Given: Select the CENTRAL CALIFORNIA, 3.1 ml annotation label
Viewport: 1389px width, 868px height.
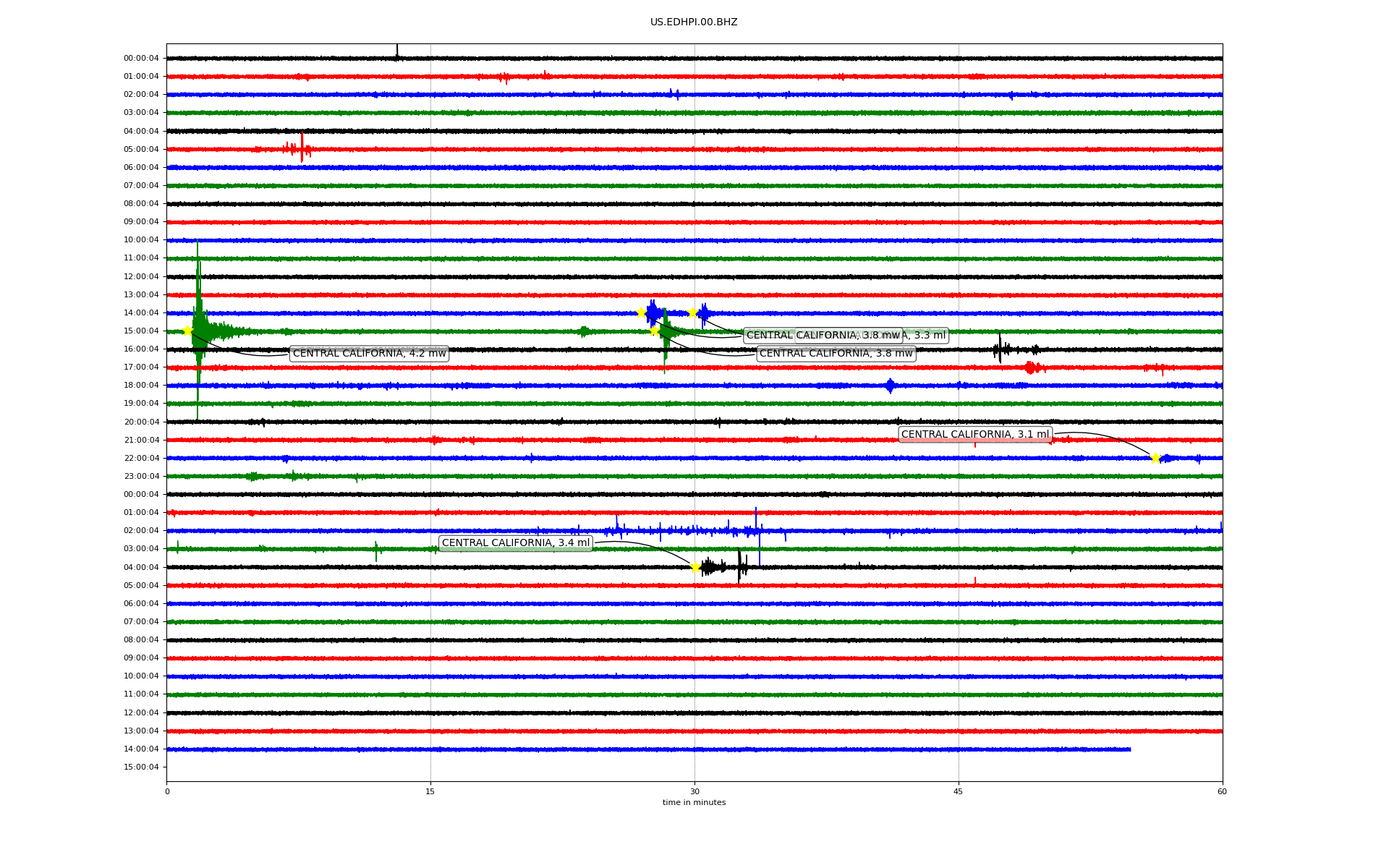Looking at the screenshot, I should click(x=974, y=435).
